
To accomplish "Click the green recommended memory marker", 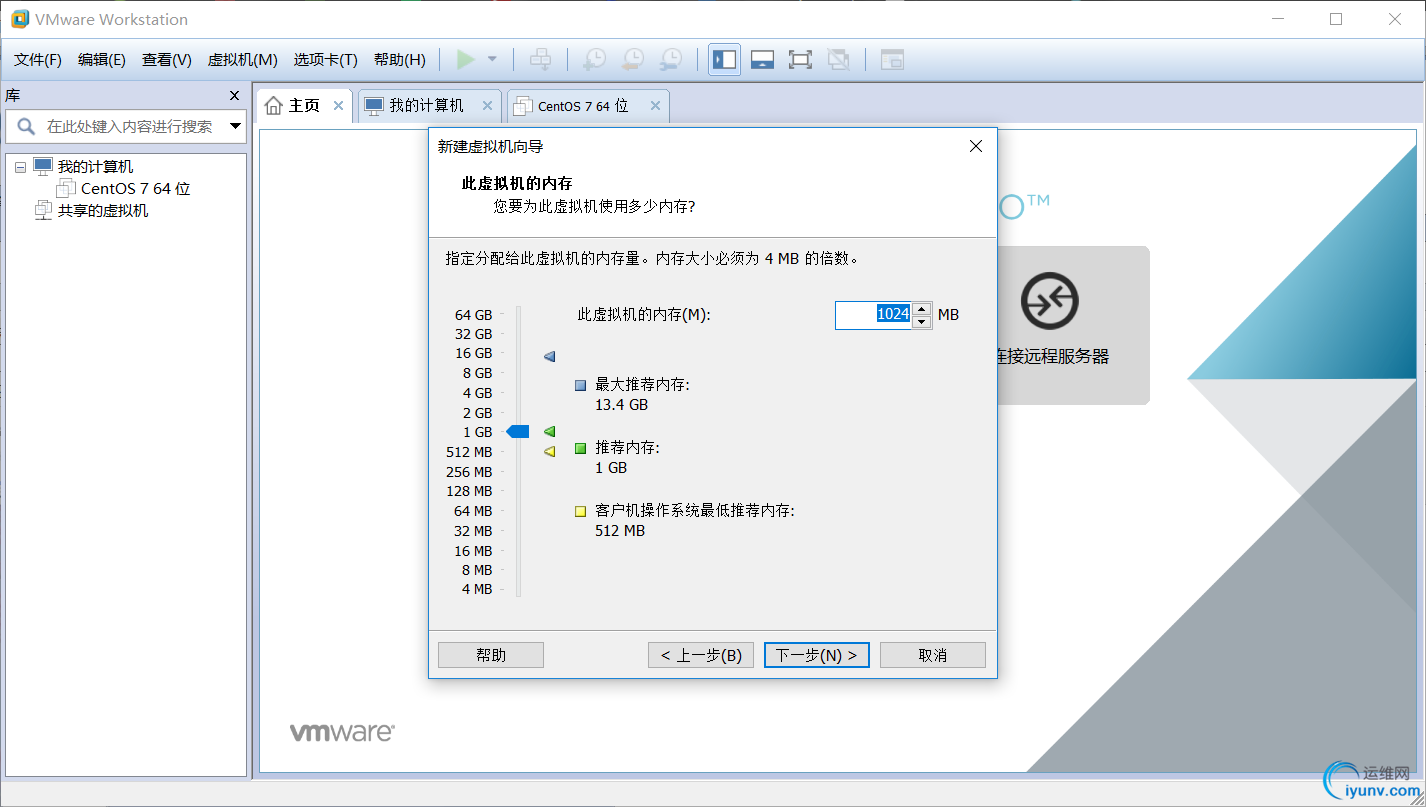I will point(549,431).
